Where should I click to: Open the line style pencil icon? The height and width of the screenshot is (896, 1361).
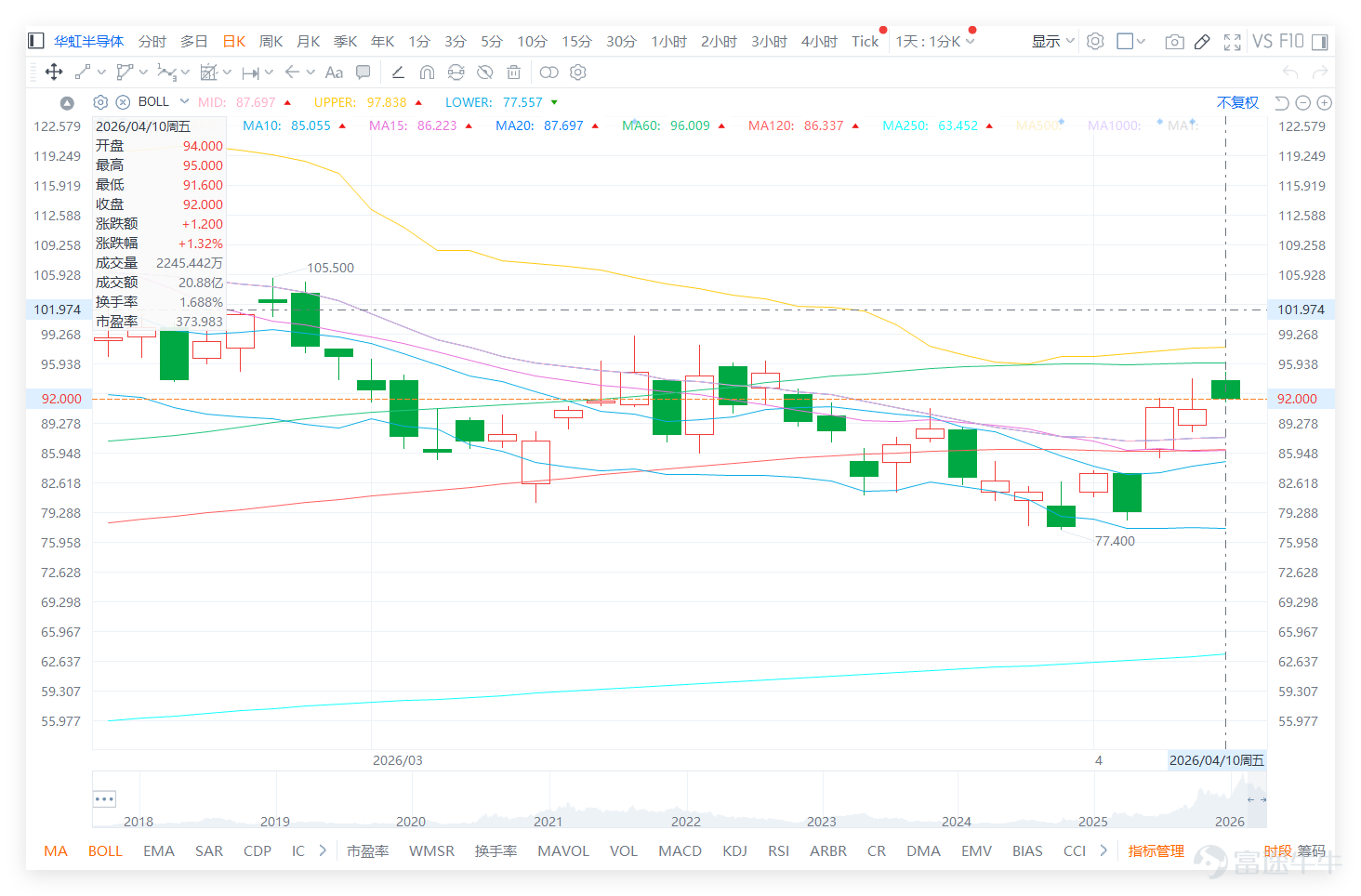(x=398, y=72)
